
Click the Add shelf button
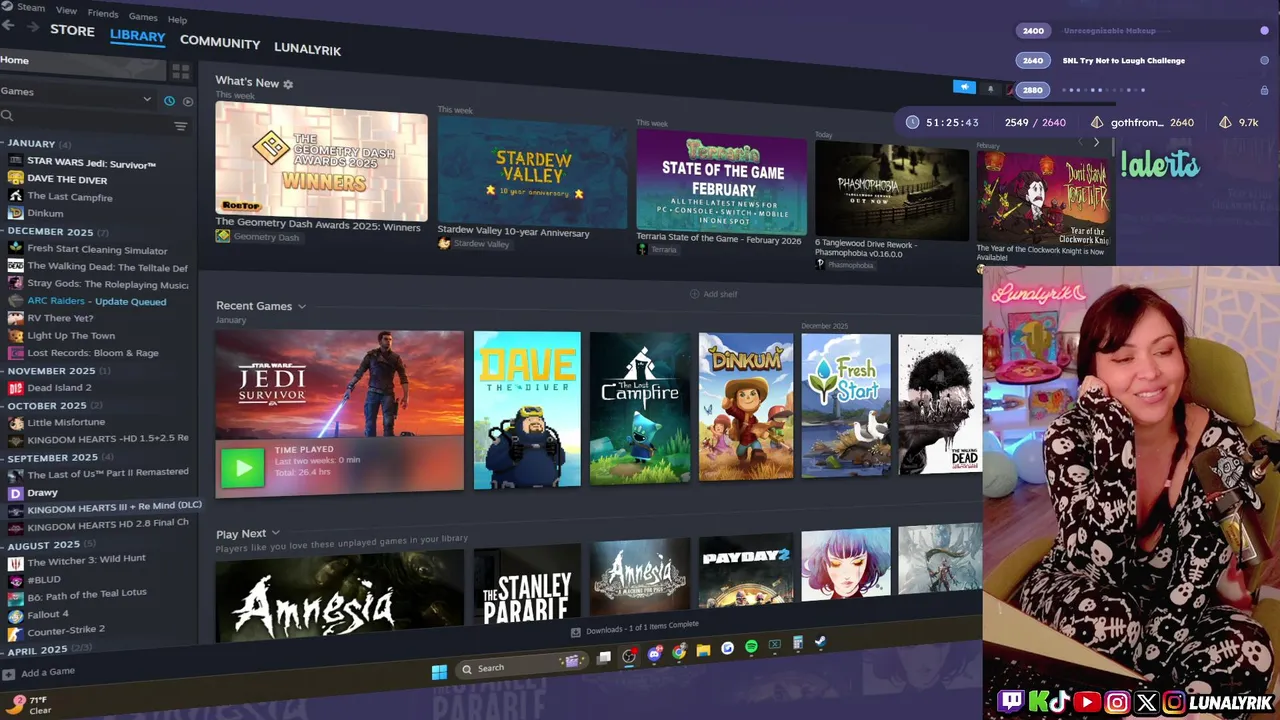point(713,294)
